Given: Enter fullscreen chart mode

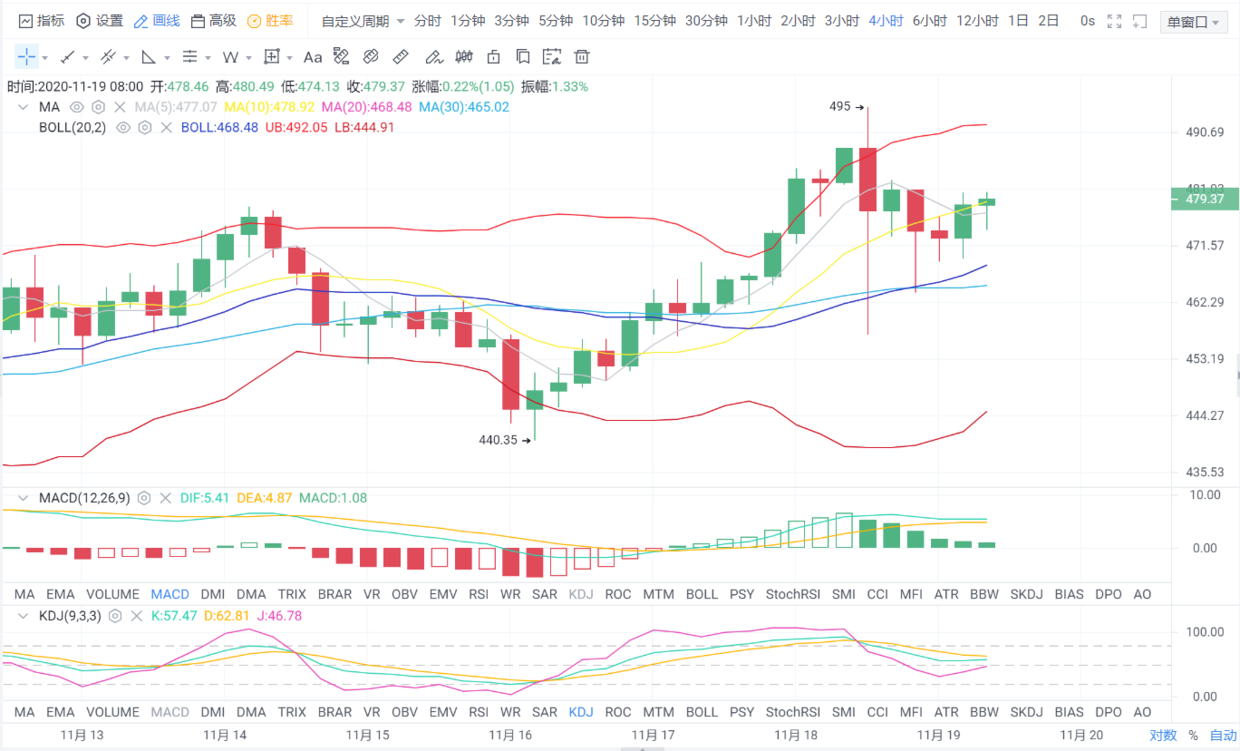Looking at the screenshot, I should pos(1115,21).
